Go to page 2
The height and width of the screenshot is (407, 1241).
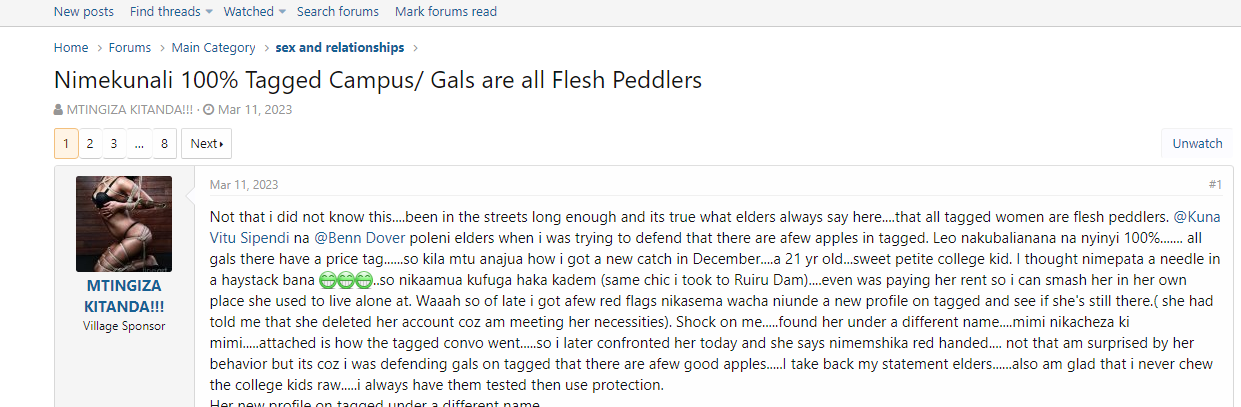tap(90, 144)
